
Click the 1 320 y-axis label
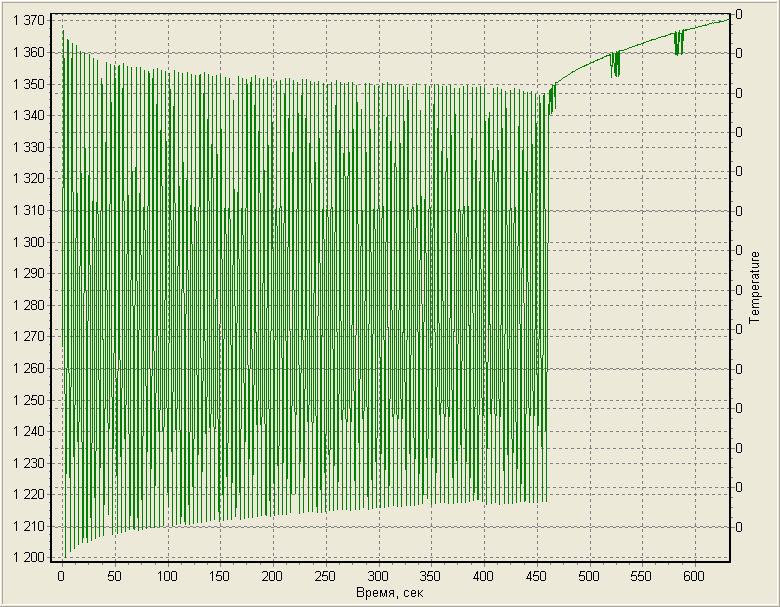28,179
